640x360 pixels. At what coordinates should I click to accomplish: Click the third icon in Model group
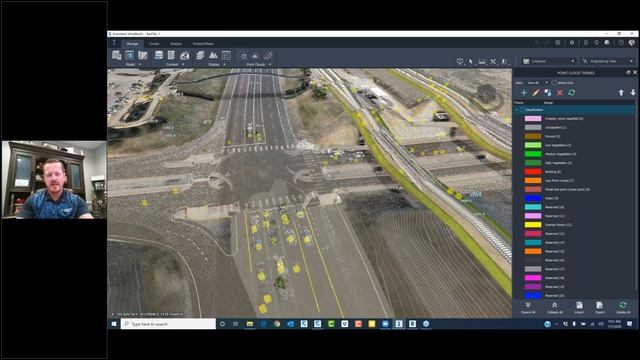[x=142, y=55]
